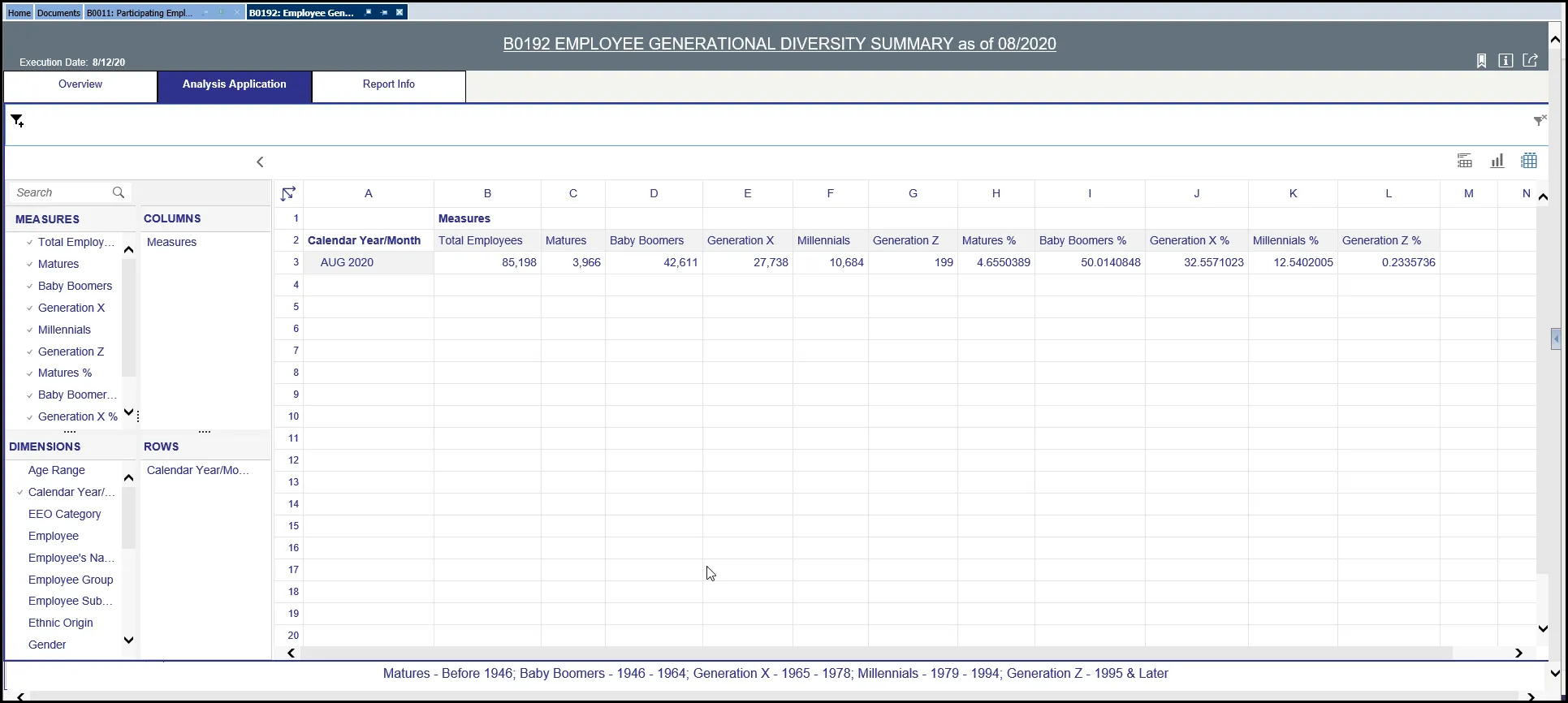Click the export/share icon in header
This screenshot has height=703, width=1568.
click(1530, 61)
